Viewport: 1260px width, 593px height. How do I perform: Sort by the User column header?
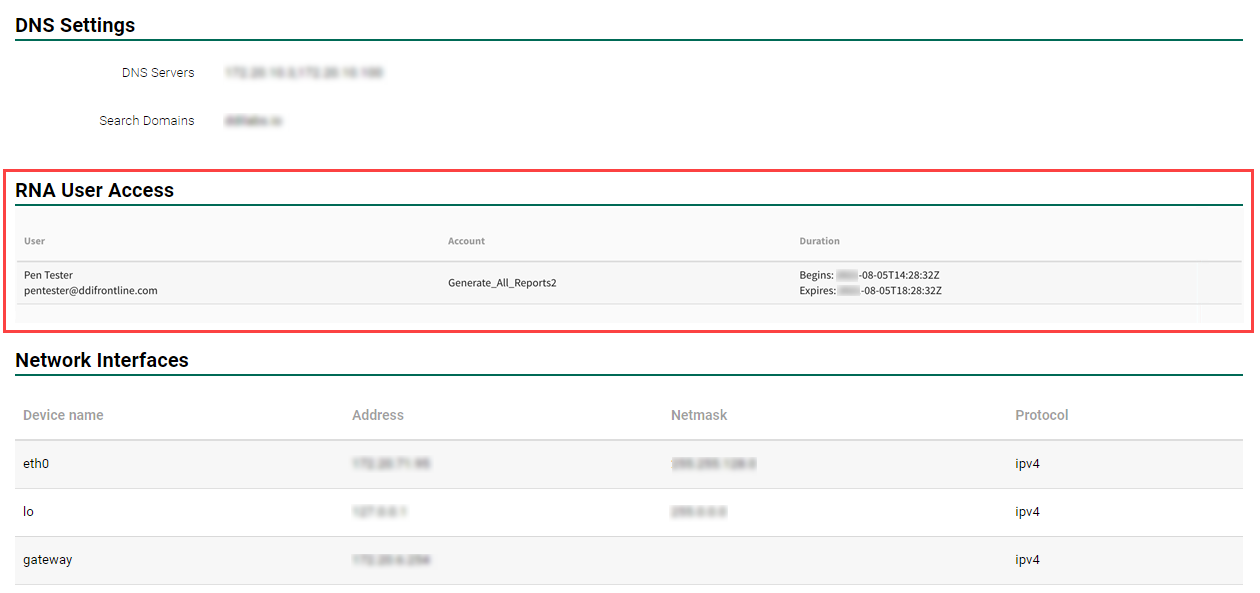tap(34, 241)
